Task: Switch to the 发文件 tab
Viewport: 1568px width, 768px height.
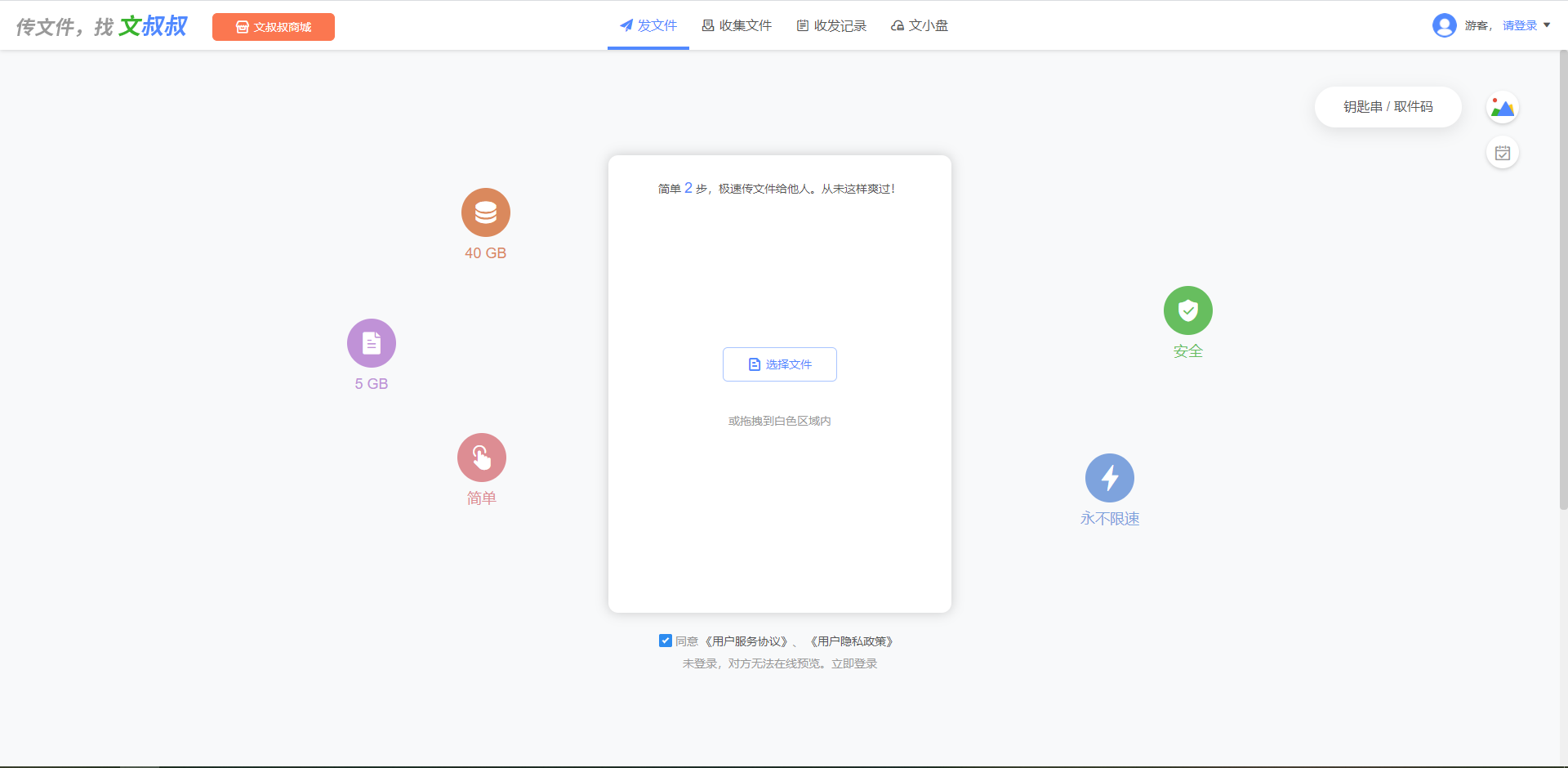Action: 648,25
